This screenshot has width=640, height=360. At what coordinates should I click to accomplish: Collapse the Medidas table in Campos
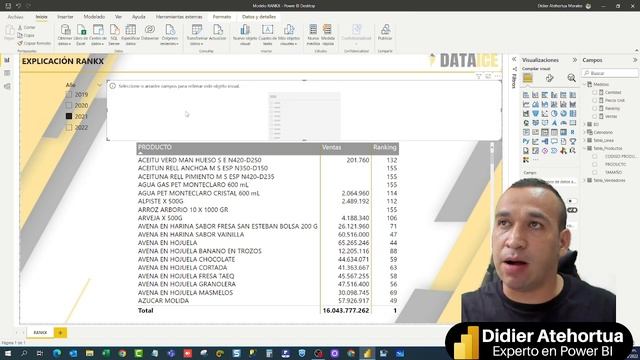click(584, 84)
